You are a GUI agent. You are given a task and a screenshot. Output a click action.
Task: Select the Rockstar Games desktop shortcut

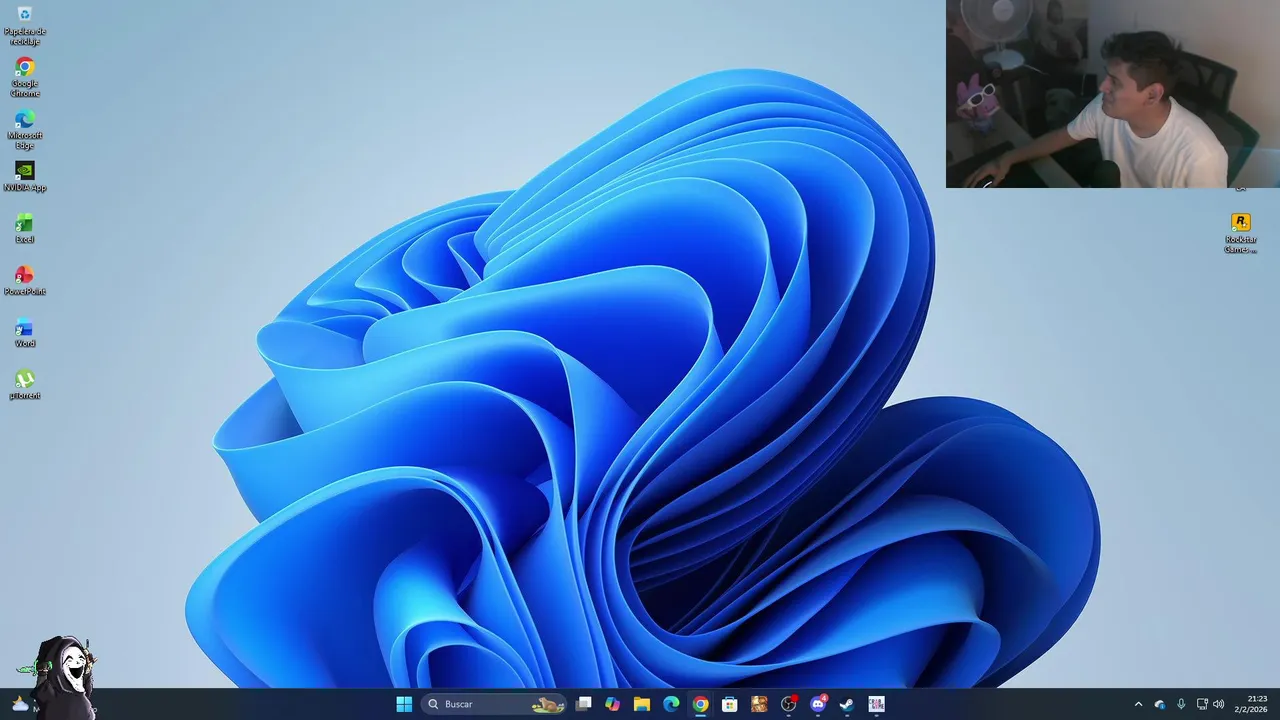click(x=1241, y=234)
